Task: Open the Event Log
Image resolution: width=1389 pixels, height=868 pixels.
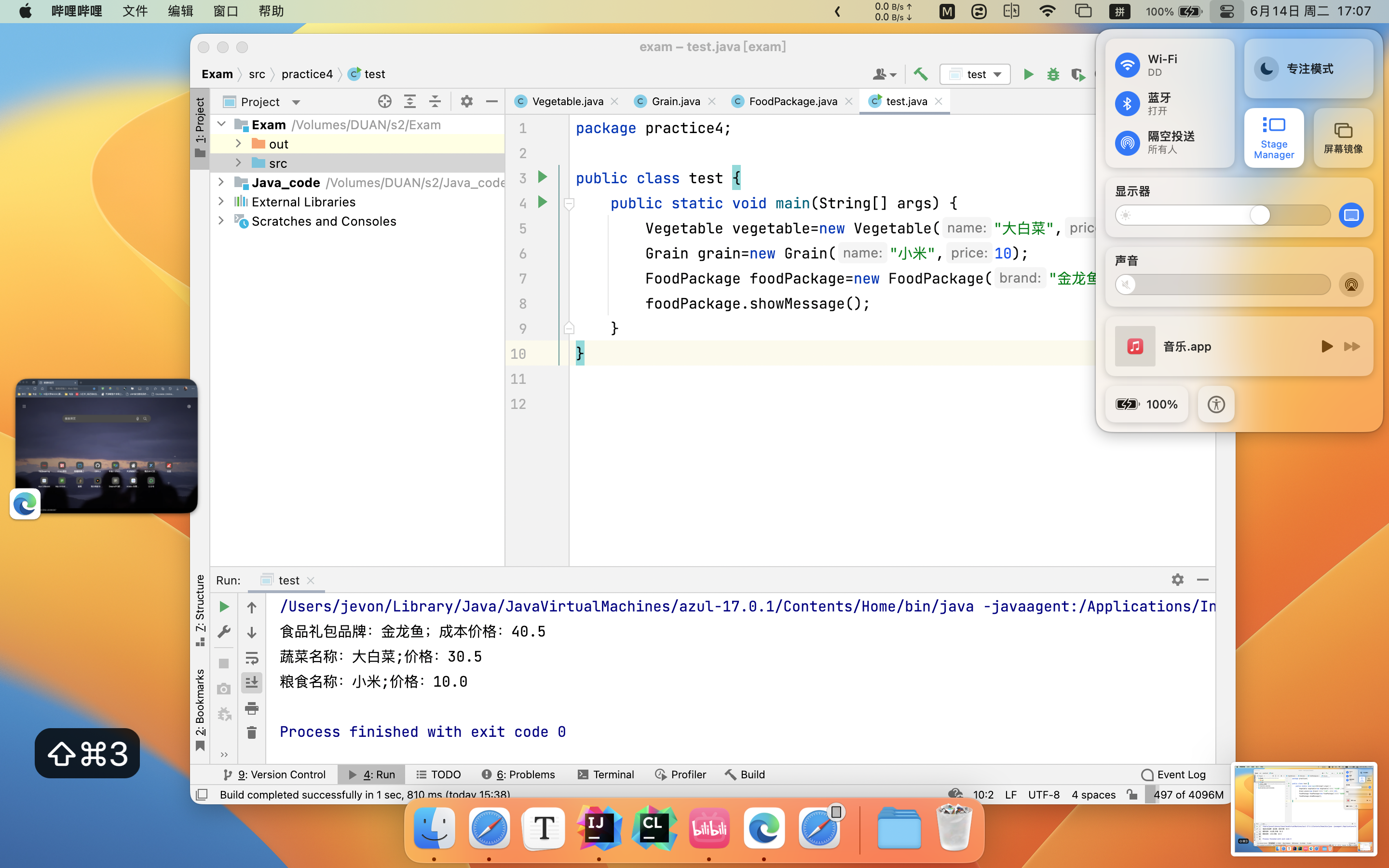Action: coord(1174,774)
